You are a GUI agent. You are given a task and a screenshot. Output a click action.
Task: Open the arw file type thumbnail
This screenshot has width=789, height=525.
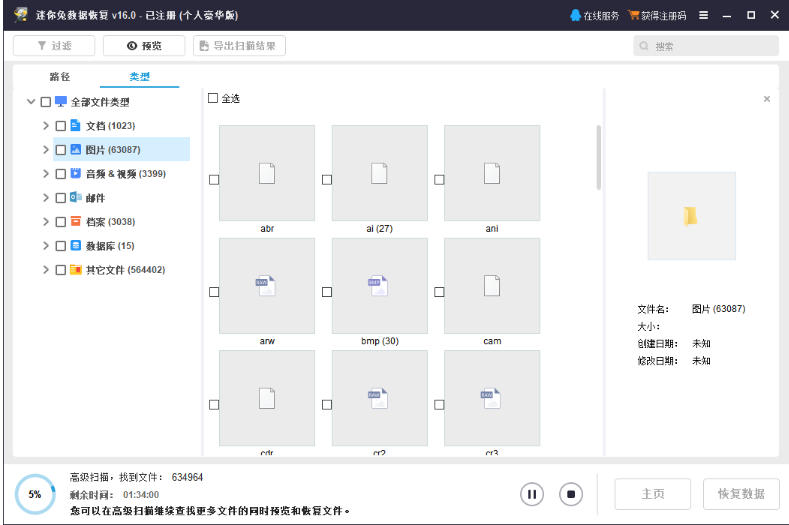click(x=267, y=285)
